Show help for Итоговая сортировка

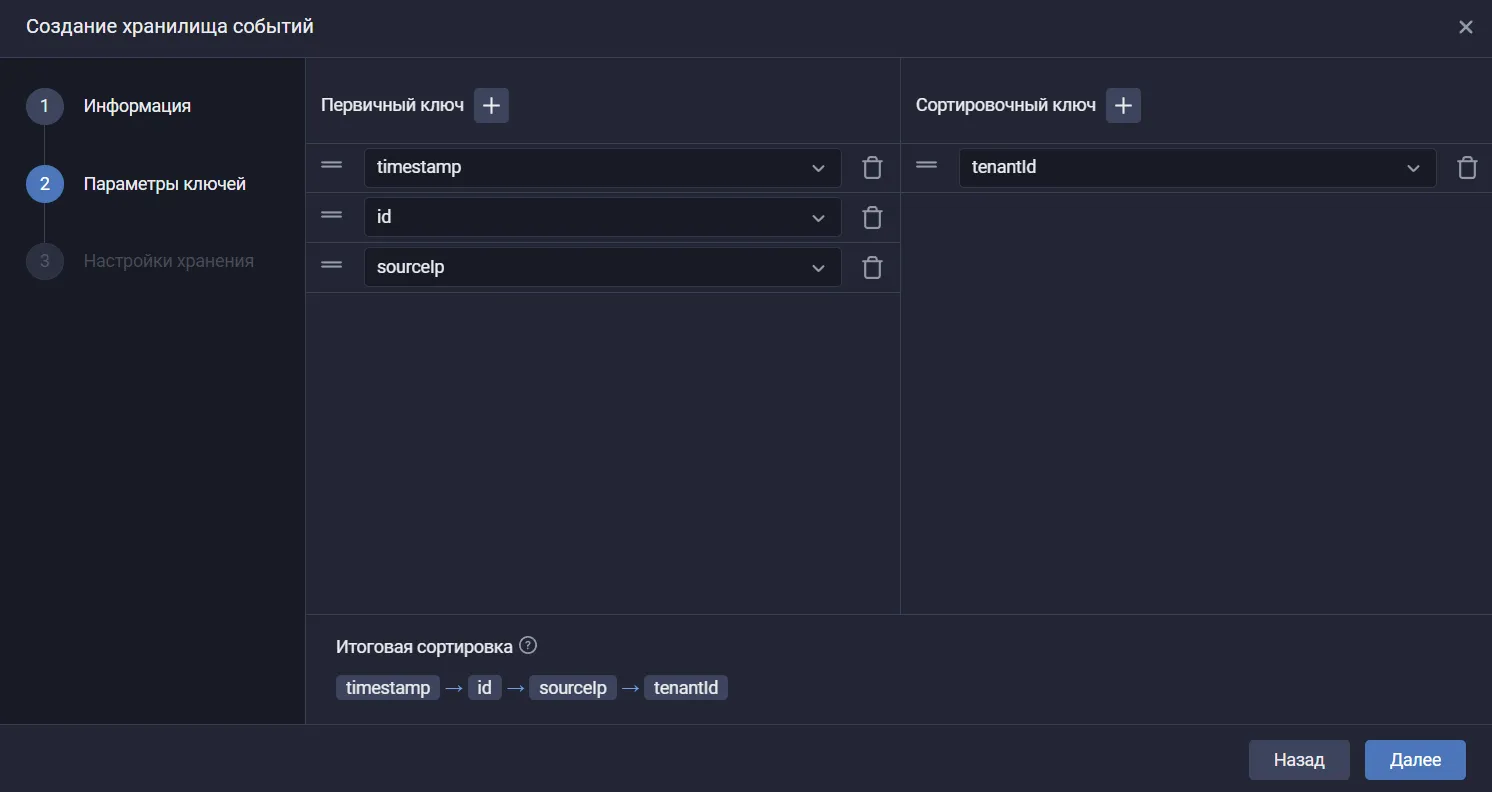point(529,646)
